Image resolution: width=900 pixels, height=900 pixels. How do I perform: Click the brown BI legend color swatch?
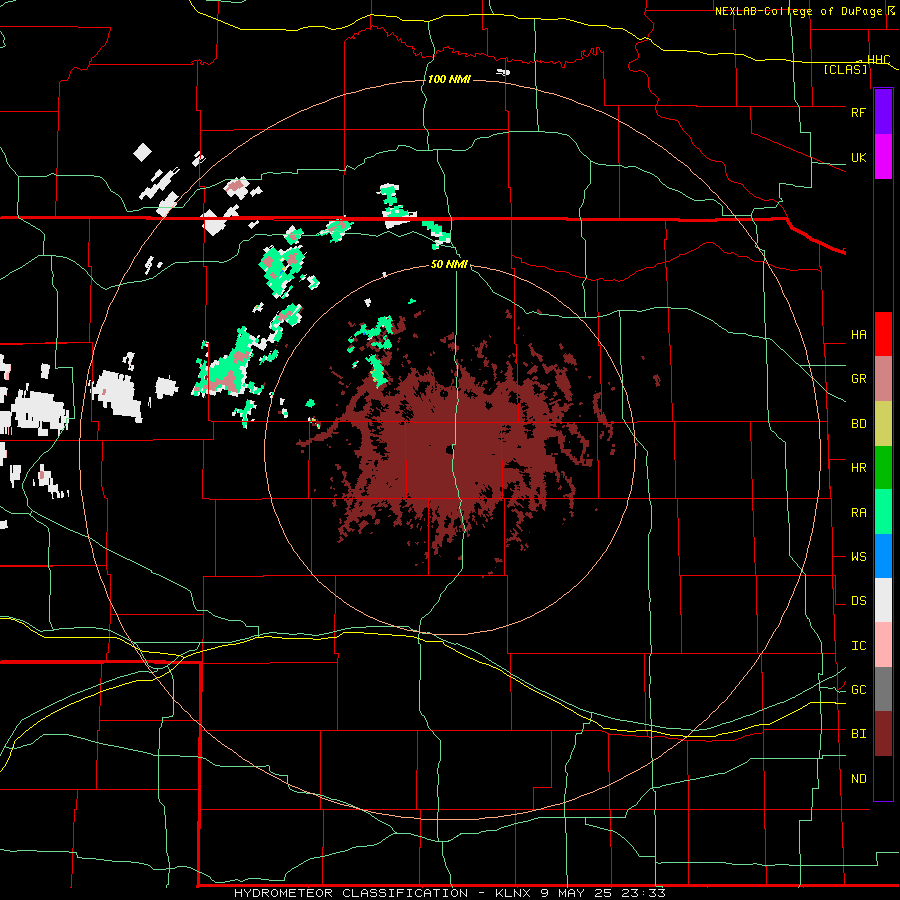(883, 734)
